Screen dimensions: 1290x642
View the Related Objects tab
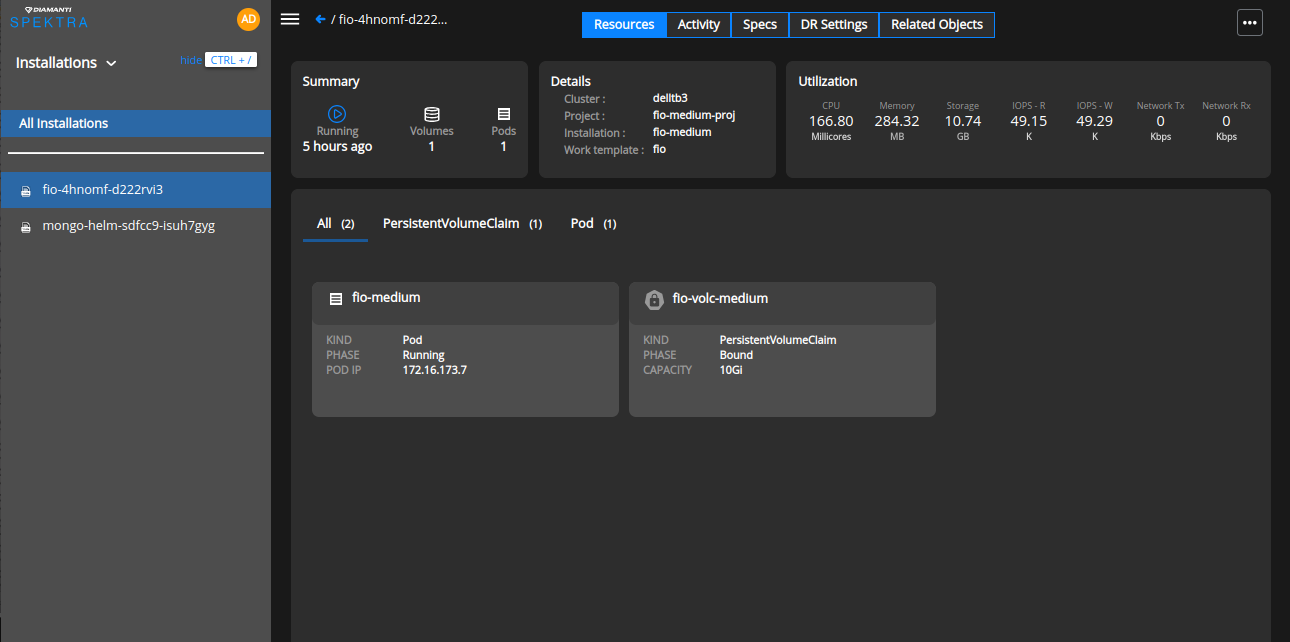(937, 25)
